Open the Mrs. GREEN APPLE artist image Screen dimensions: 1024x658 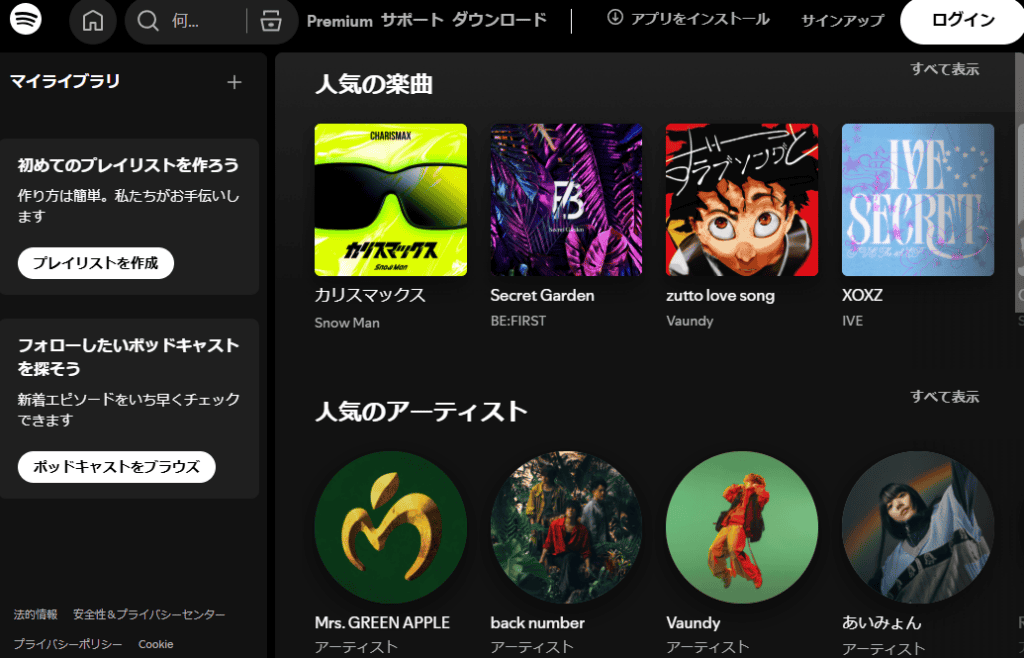390,527
